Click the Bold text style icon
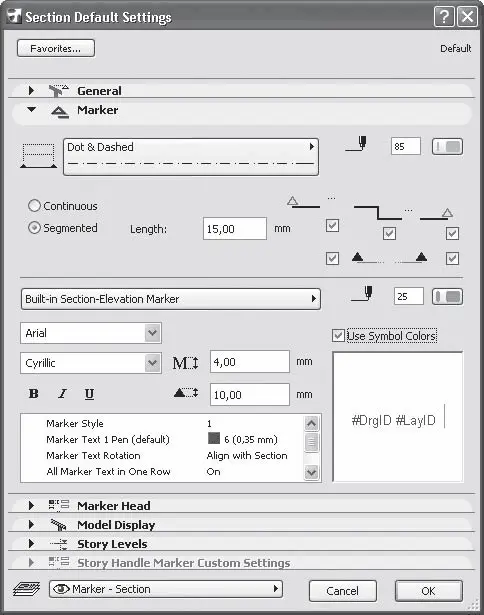Image resolution: width=484 pixels, height=615 pixels. click(x=34, y=393)
